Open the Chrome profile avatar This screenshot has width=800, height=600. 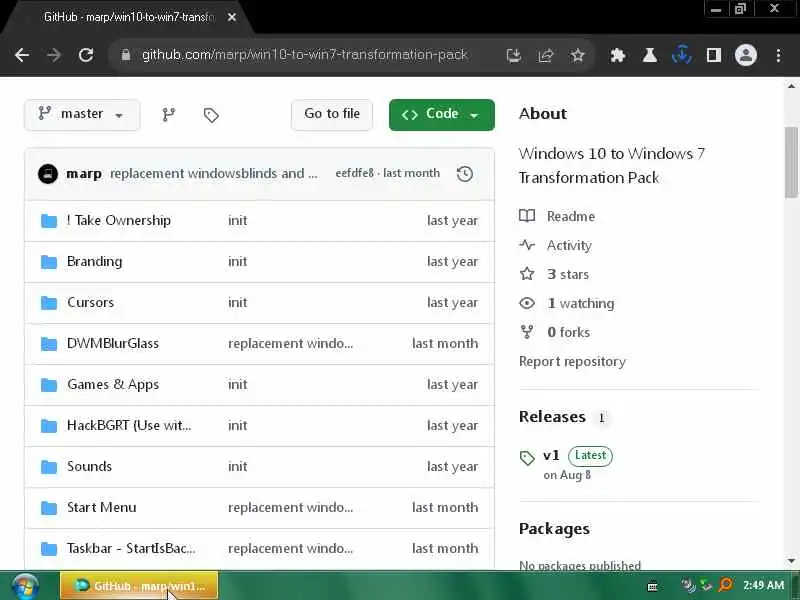coord(745,55)
